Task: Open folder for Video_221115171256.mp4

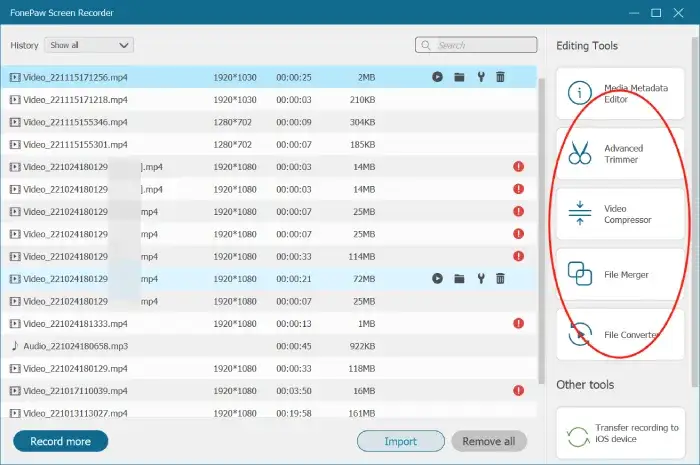Action: (459, 77)
